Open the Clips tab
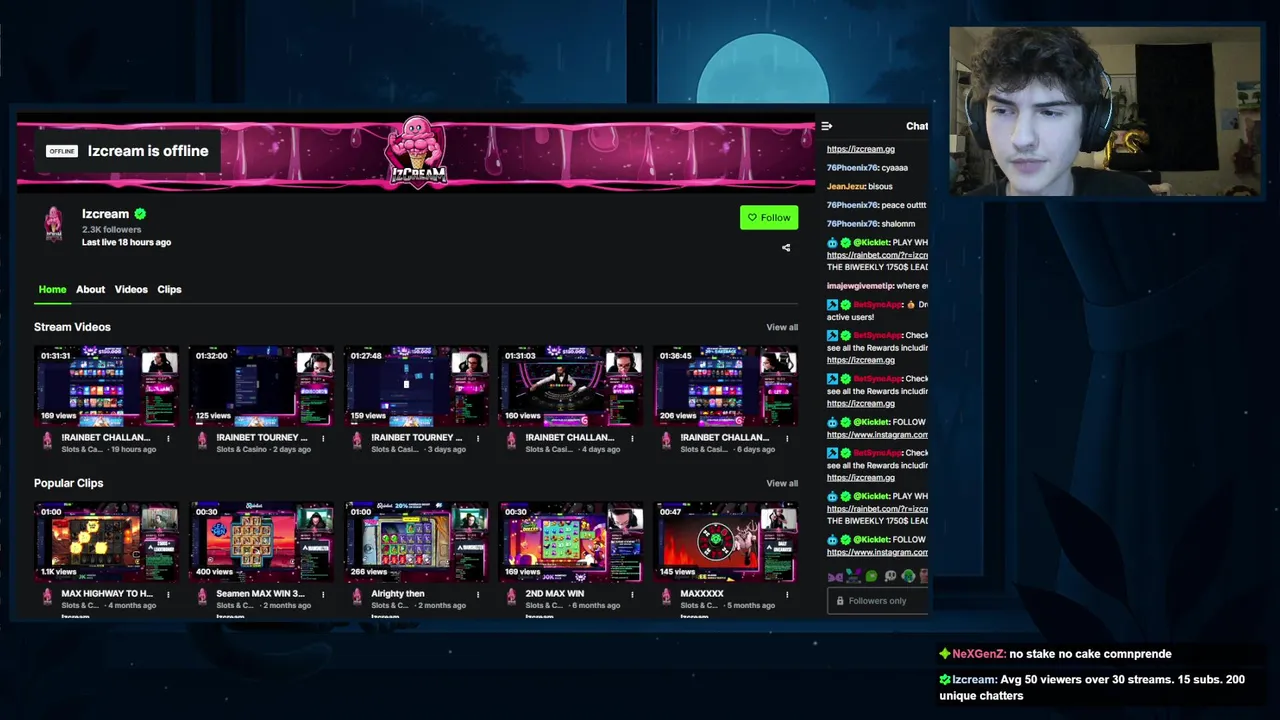This screenshot has height=720, width=1280. point(169,289)
